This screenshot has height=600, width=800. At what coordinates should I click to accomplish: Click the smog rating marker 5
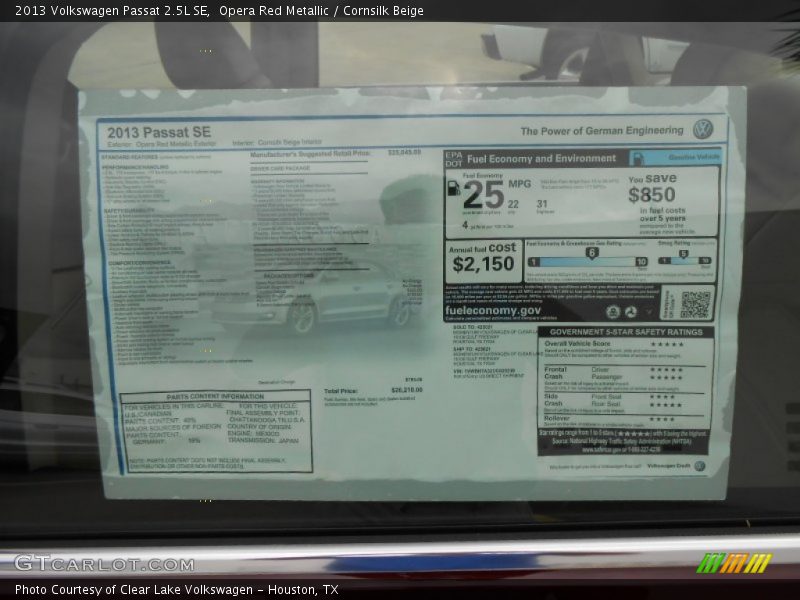tap(683, 253)
